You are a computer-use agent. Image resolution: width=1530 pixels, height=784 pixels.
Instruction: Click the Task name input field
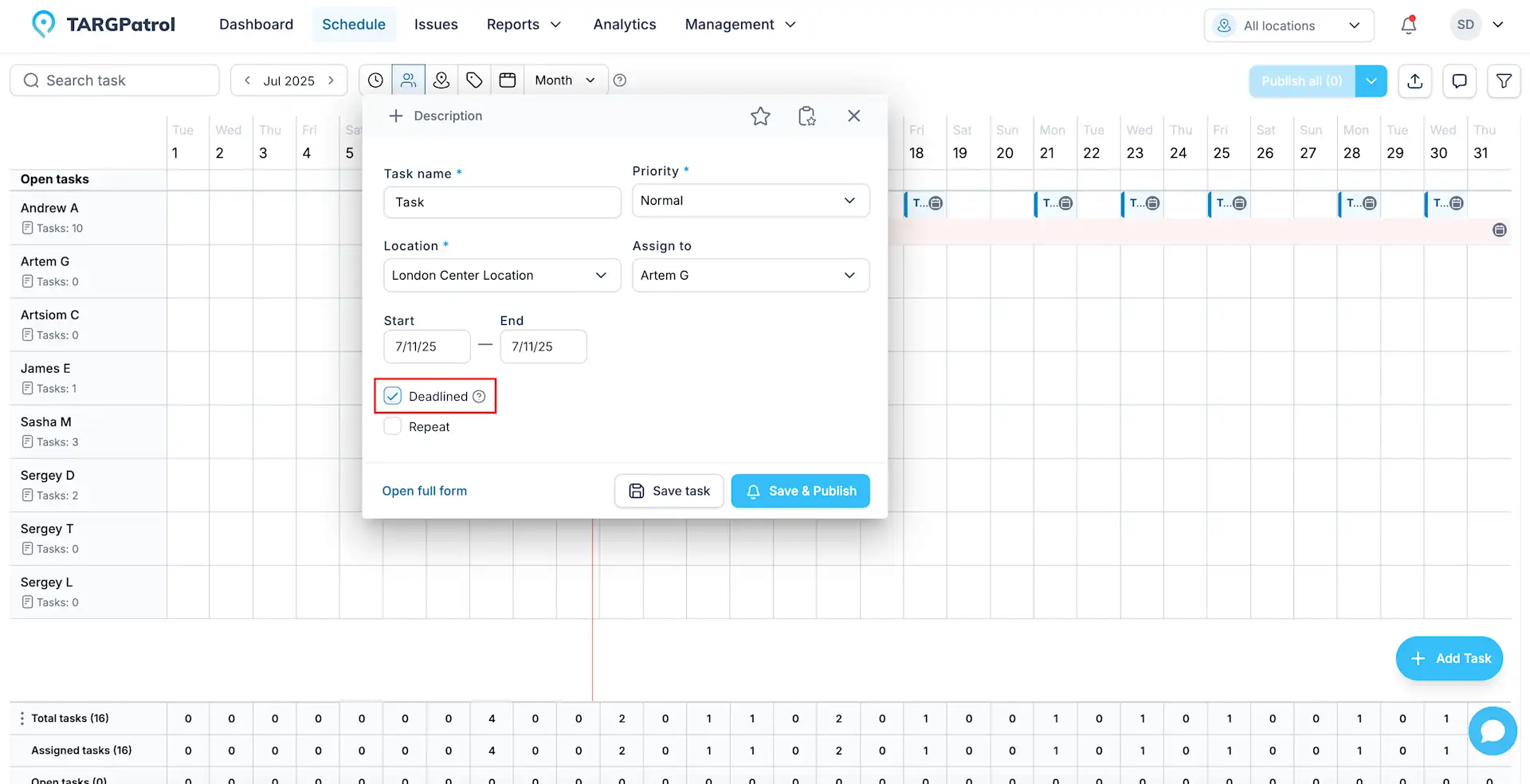click(502, 202)
